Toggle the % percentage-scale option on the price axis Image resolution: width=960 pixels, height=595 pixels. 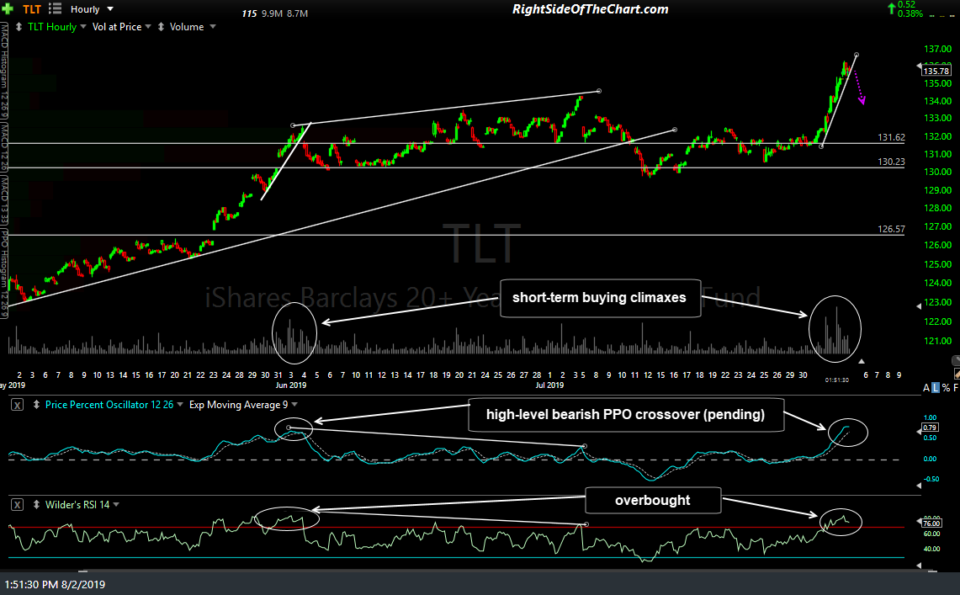pyautogui.click(x=946, y=386)
